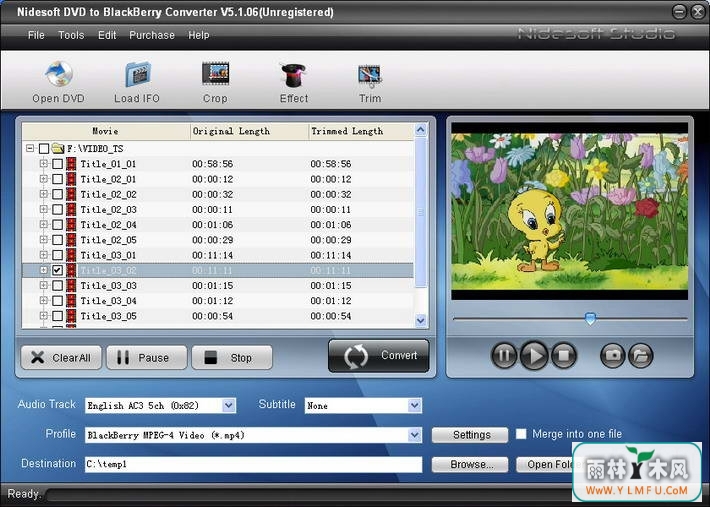Click the movie list scroll up arrow
The width and height of the screenshot is (710, 507).
coord(421,130)
